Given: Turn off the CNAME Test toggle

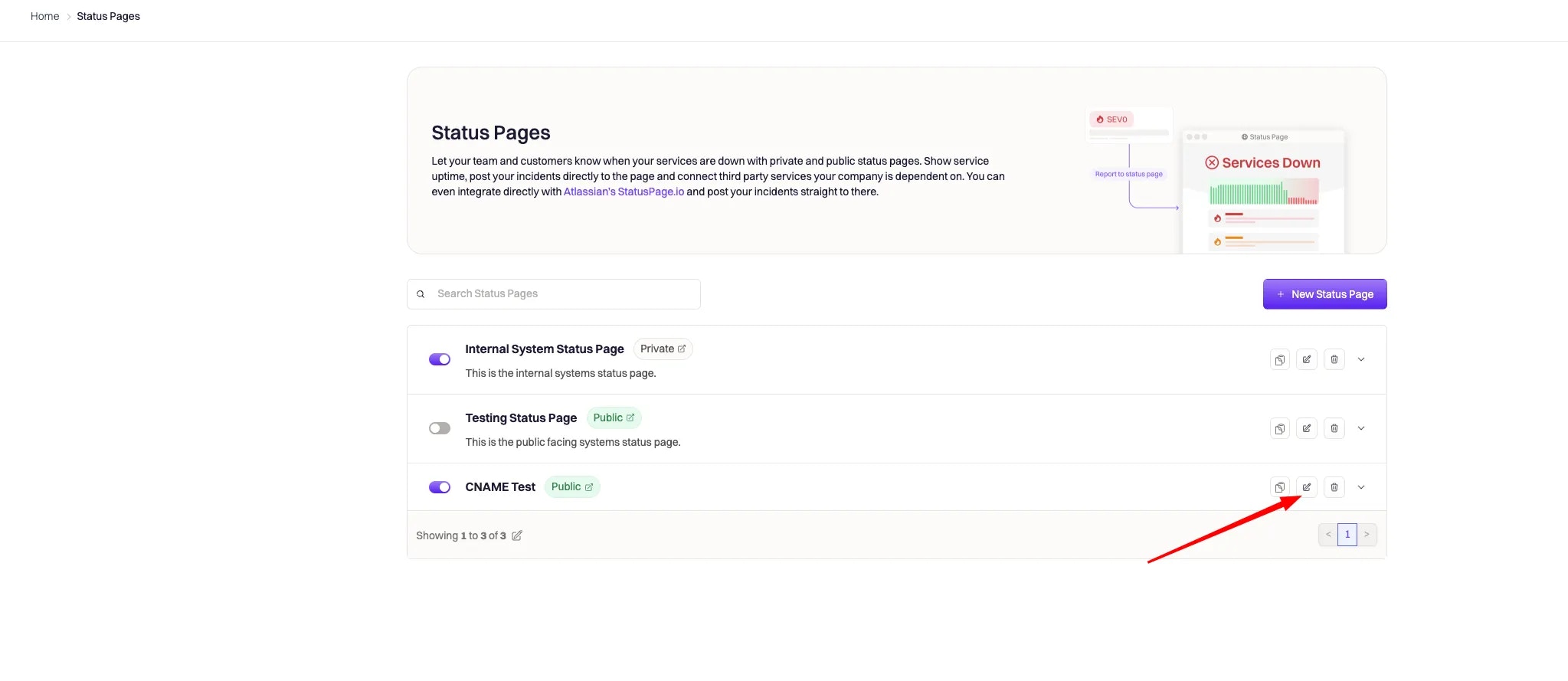Looking at the screenshot, I should coord(440,487).
